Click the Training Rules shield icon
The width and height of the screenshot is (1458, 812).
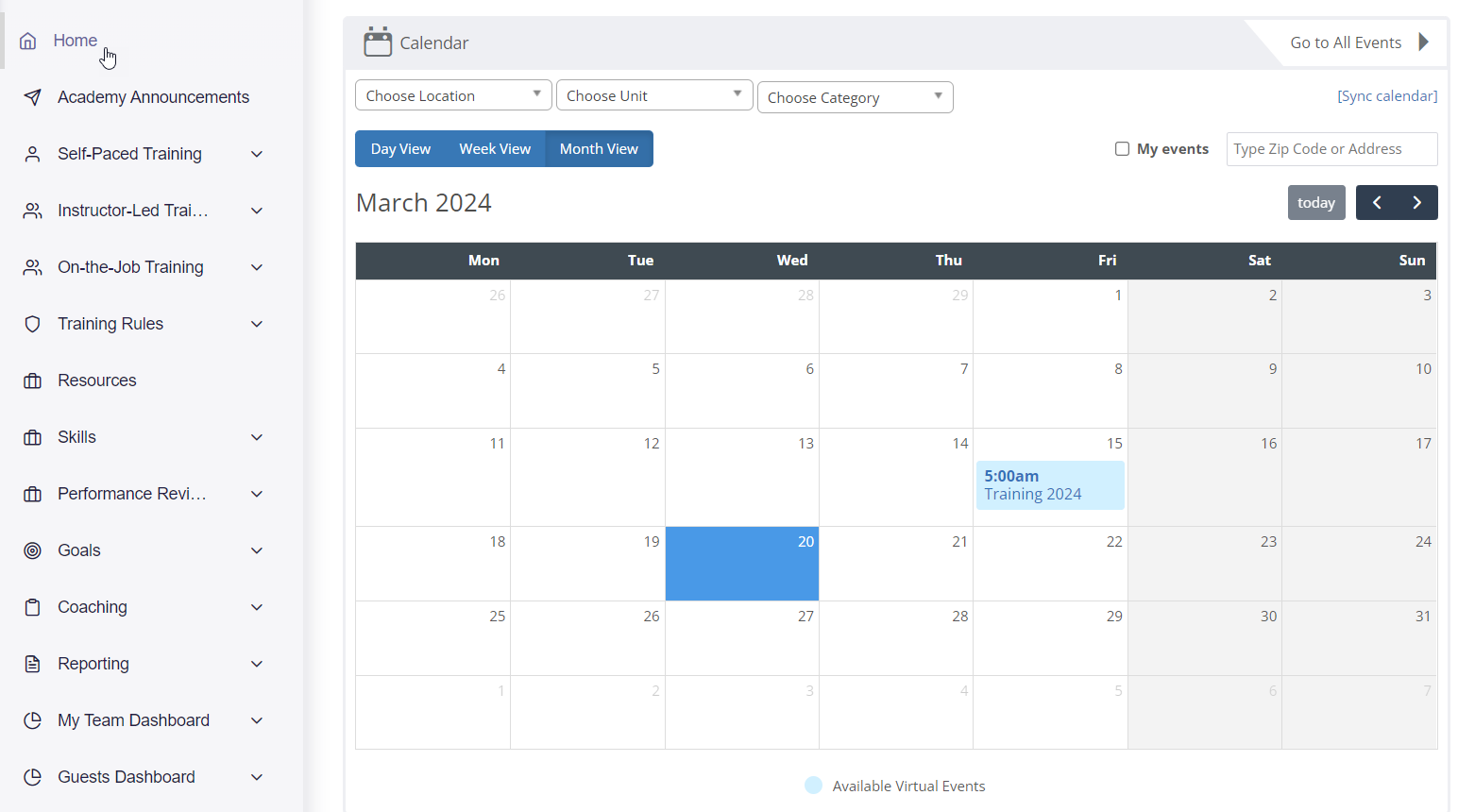pyautogui.click(x=32, y=324)
